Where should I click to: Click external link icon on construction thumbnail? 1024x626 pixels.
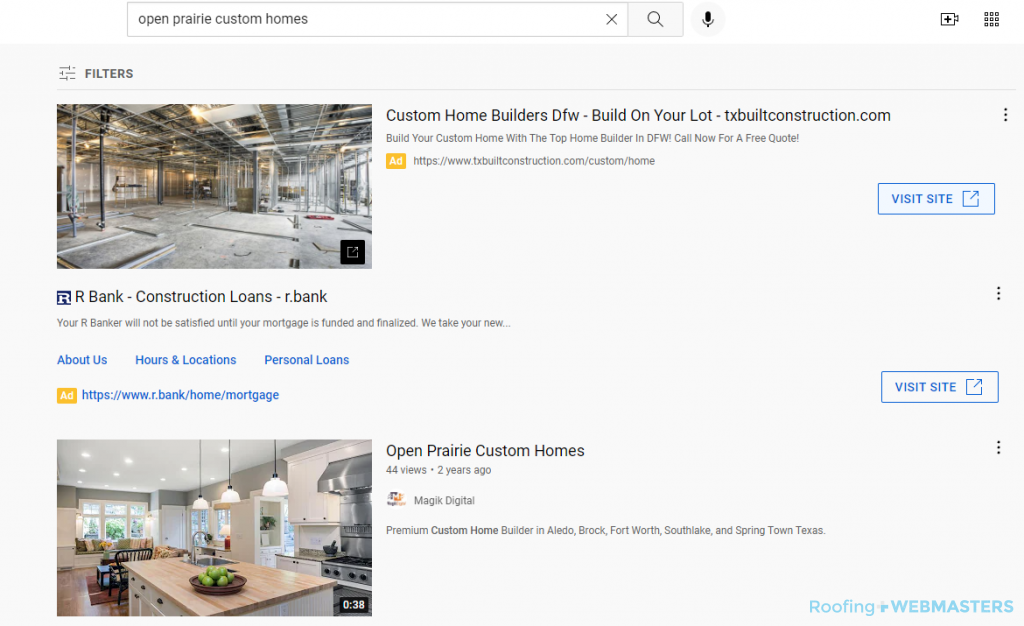[353, 252]
